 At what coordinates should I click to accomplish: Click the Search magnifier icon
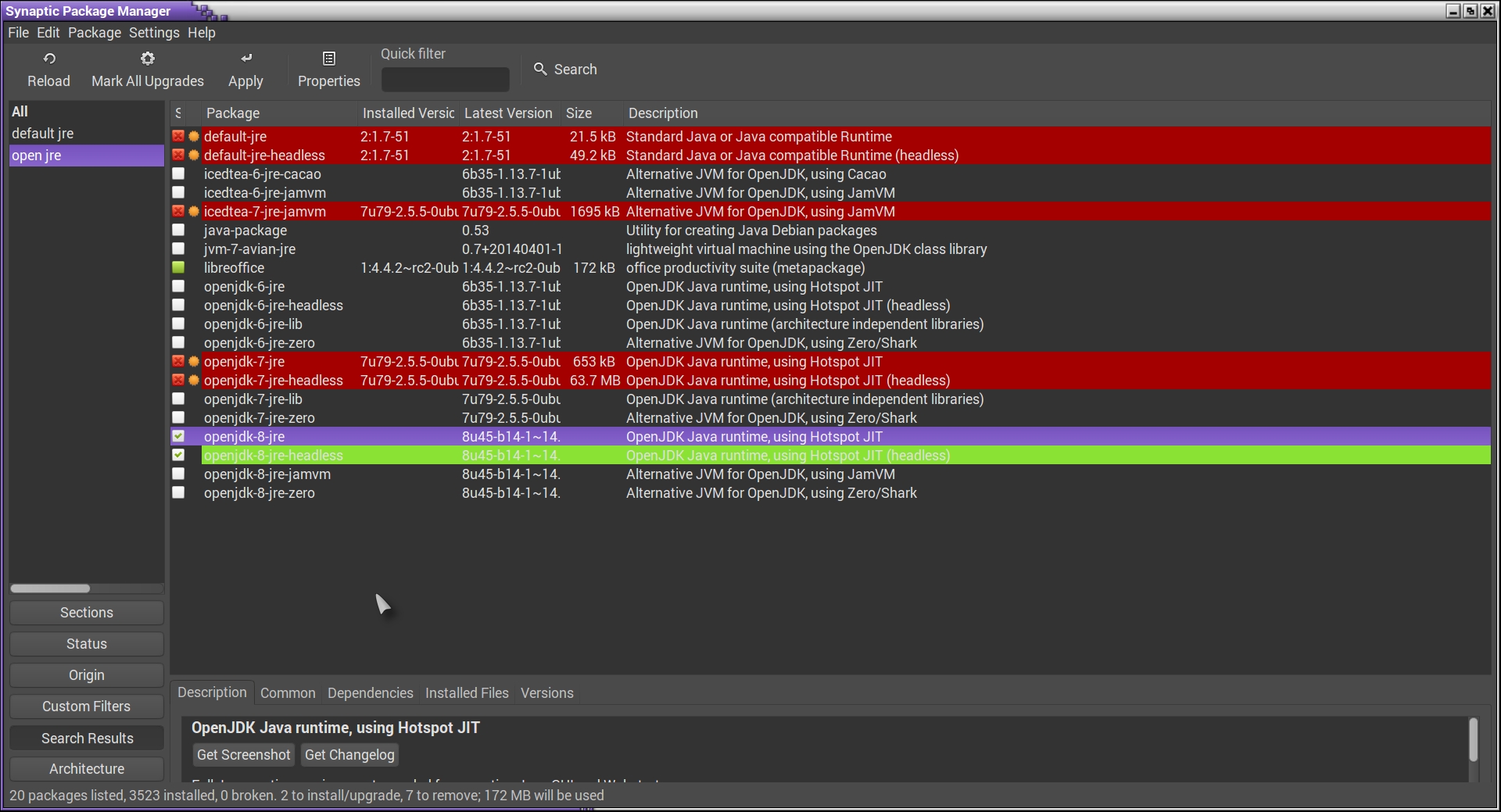(540, 69)
